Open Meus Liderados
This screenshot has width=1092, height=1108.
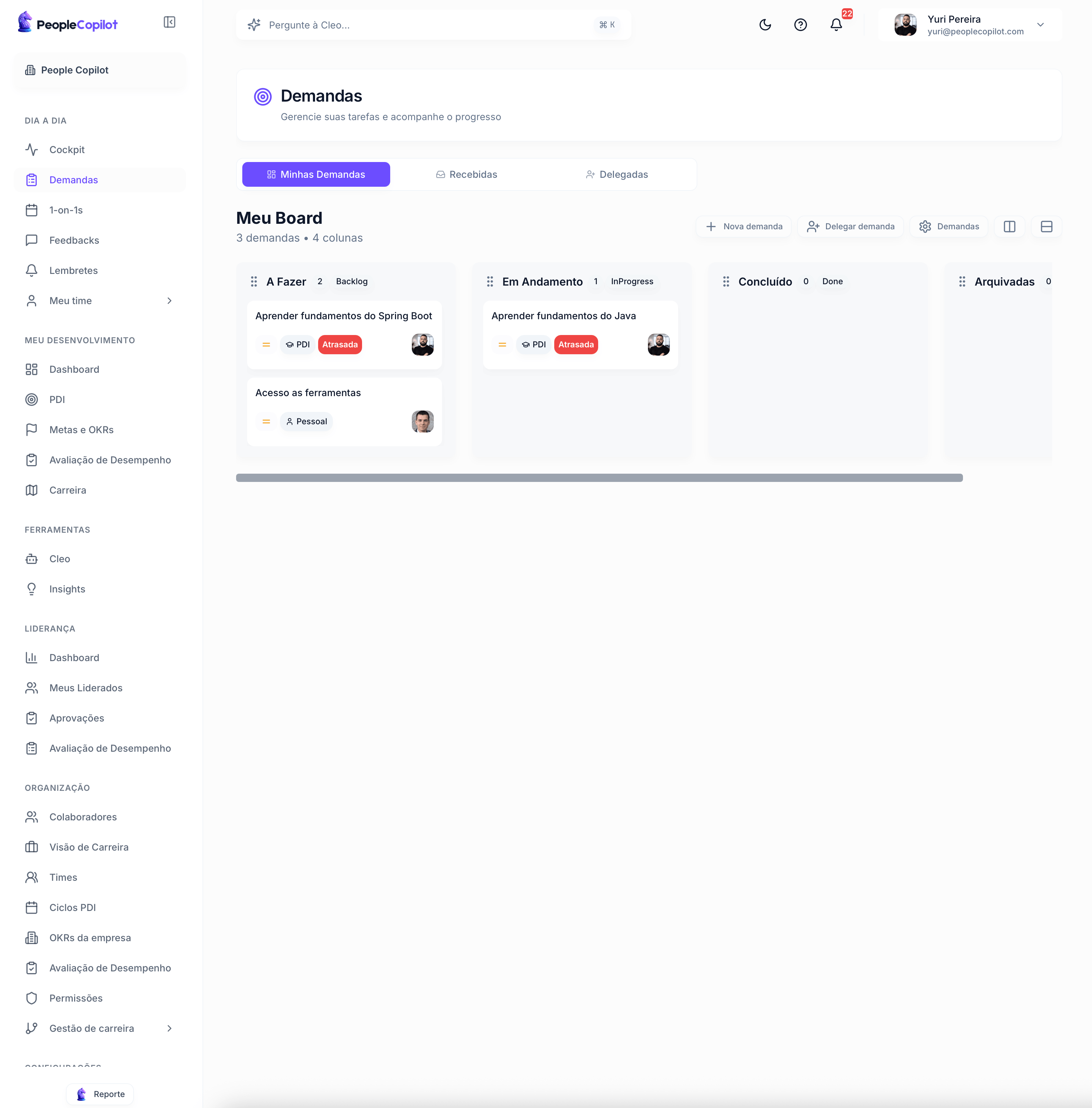click(x=100, y=688)
